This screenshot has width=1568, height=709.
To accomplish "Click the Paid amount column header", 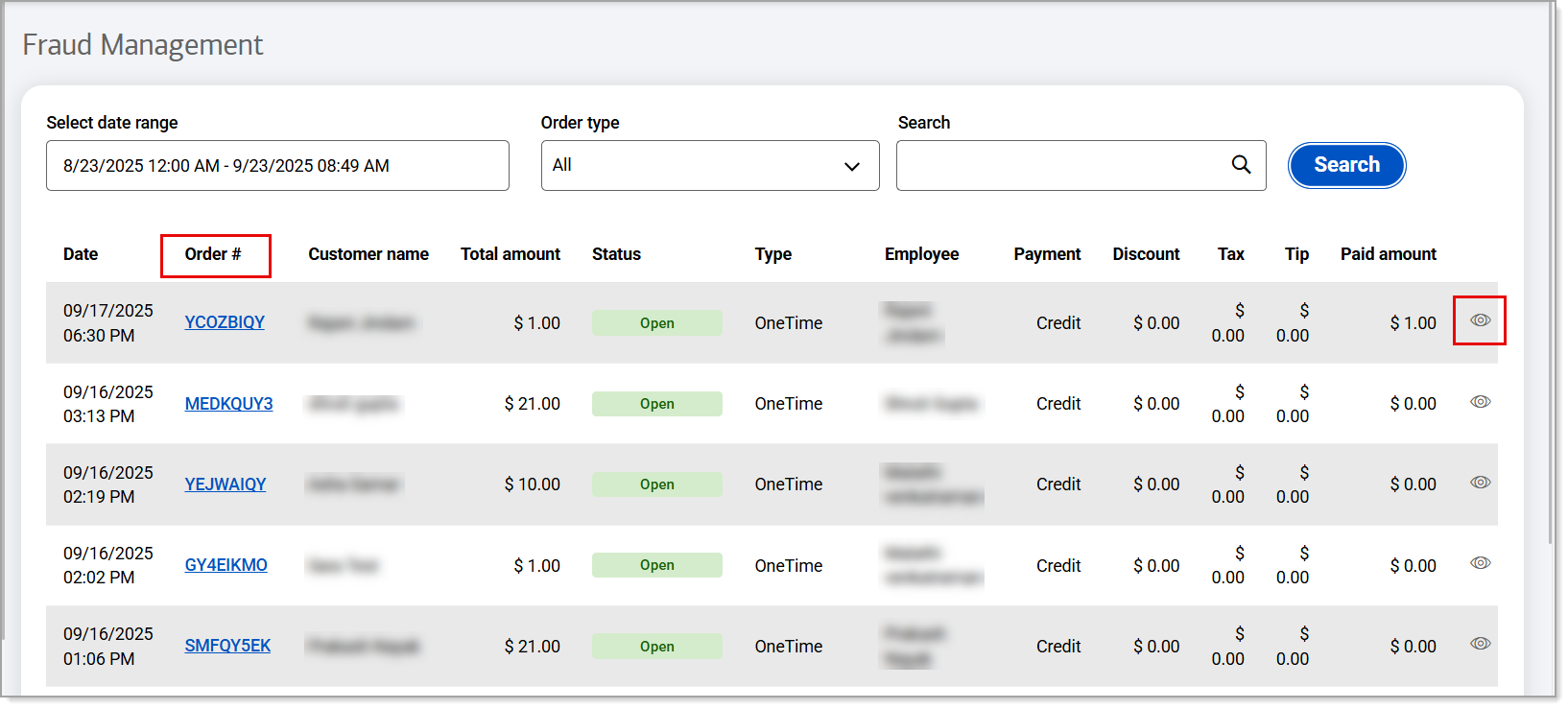I will 1389,254.
